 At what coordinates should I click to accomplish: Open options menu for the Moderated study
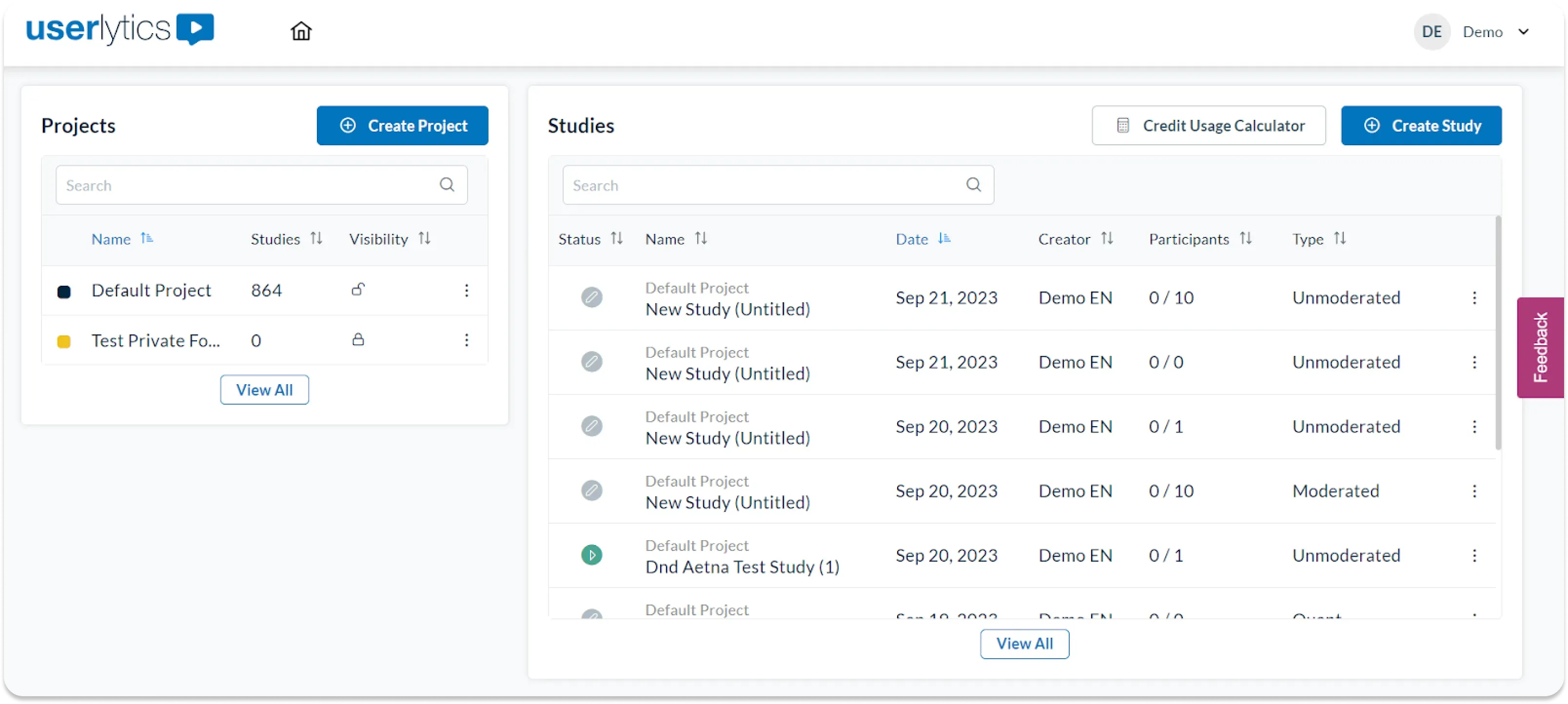tap(1473, 490)
